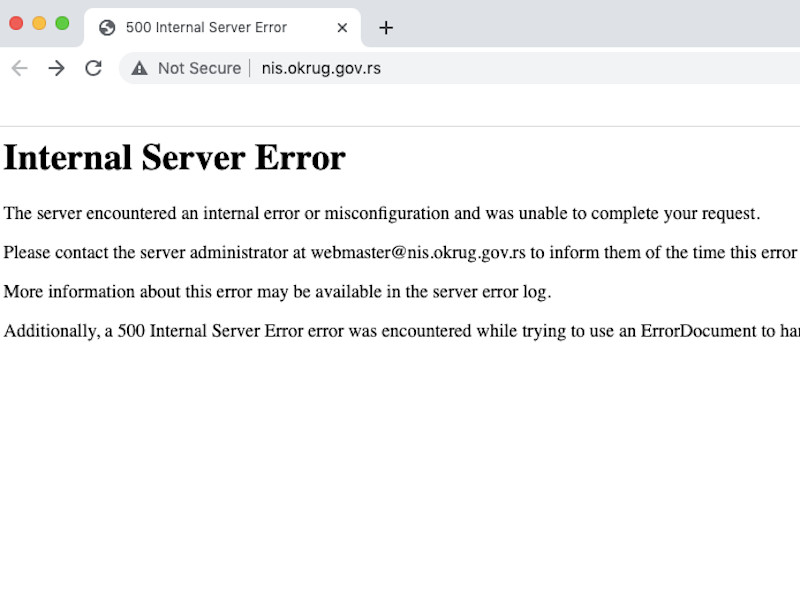The height and width of the screenshot is (601, 800).
Task: Click the globe favicon on the tab
Action: (107, 28)
